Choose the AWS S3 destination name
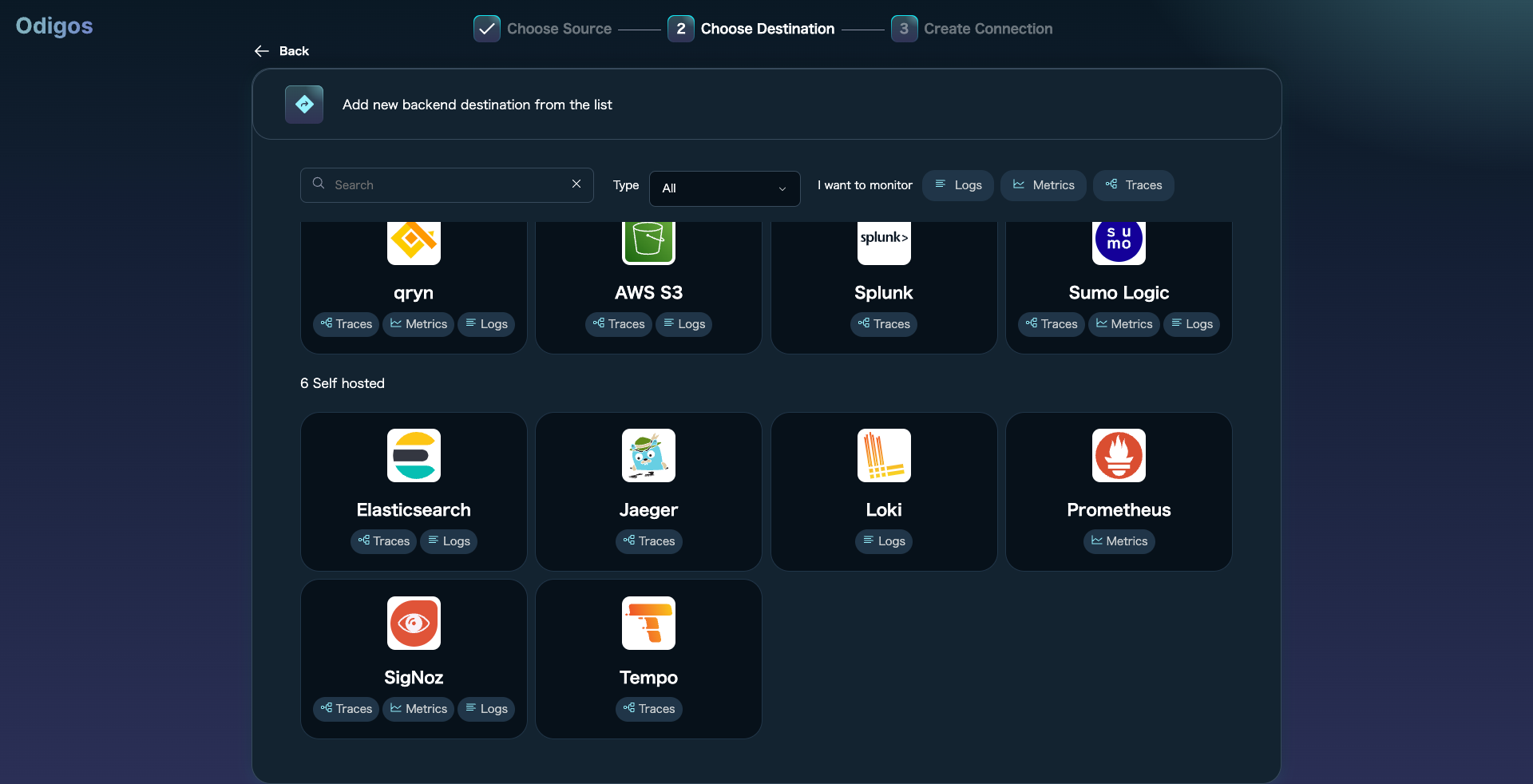The image size is (1533, 784). point(648,293)
